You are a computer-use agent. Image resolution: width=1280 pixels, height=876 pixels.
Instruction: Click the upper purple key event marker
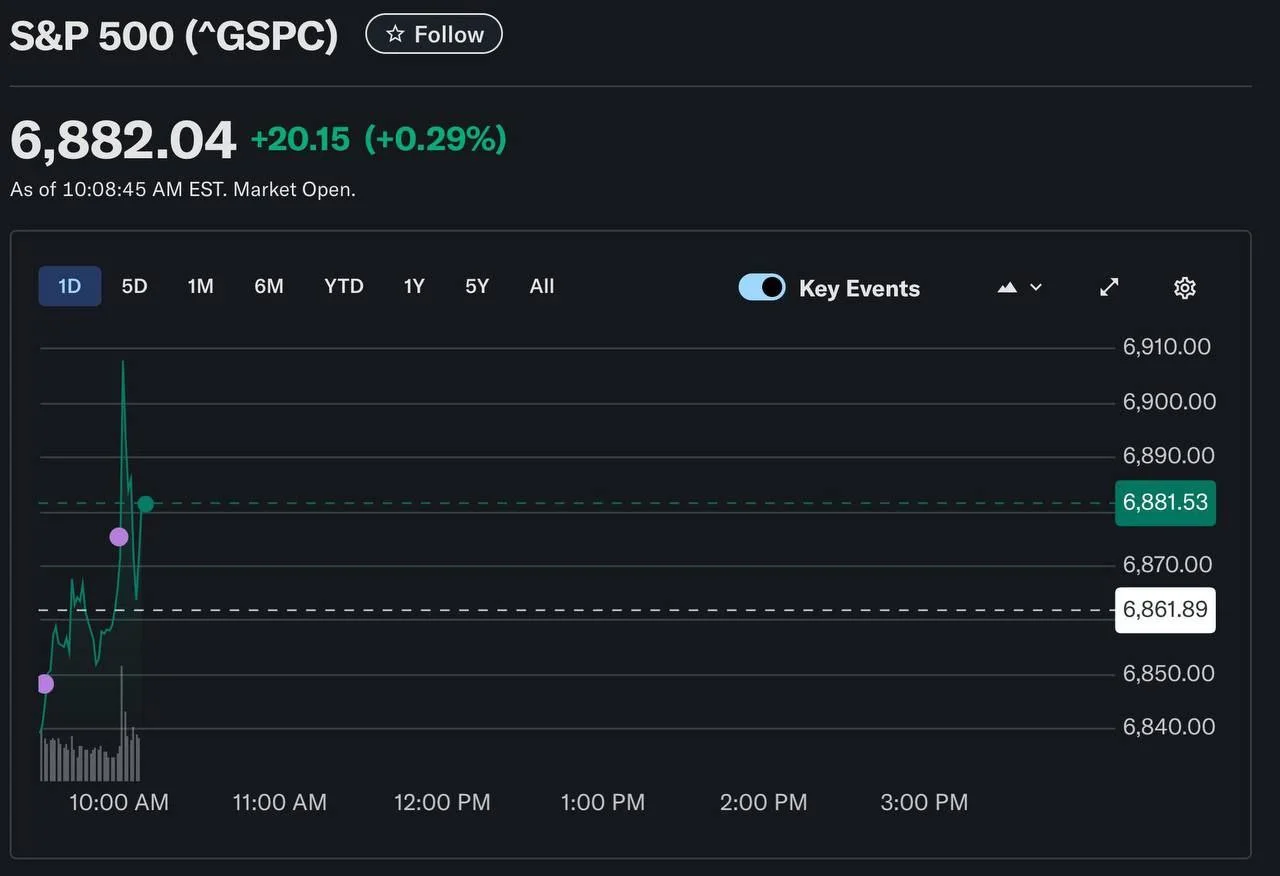click(x=119, y=537)
